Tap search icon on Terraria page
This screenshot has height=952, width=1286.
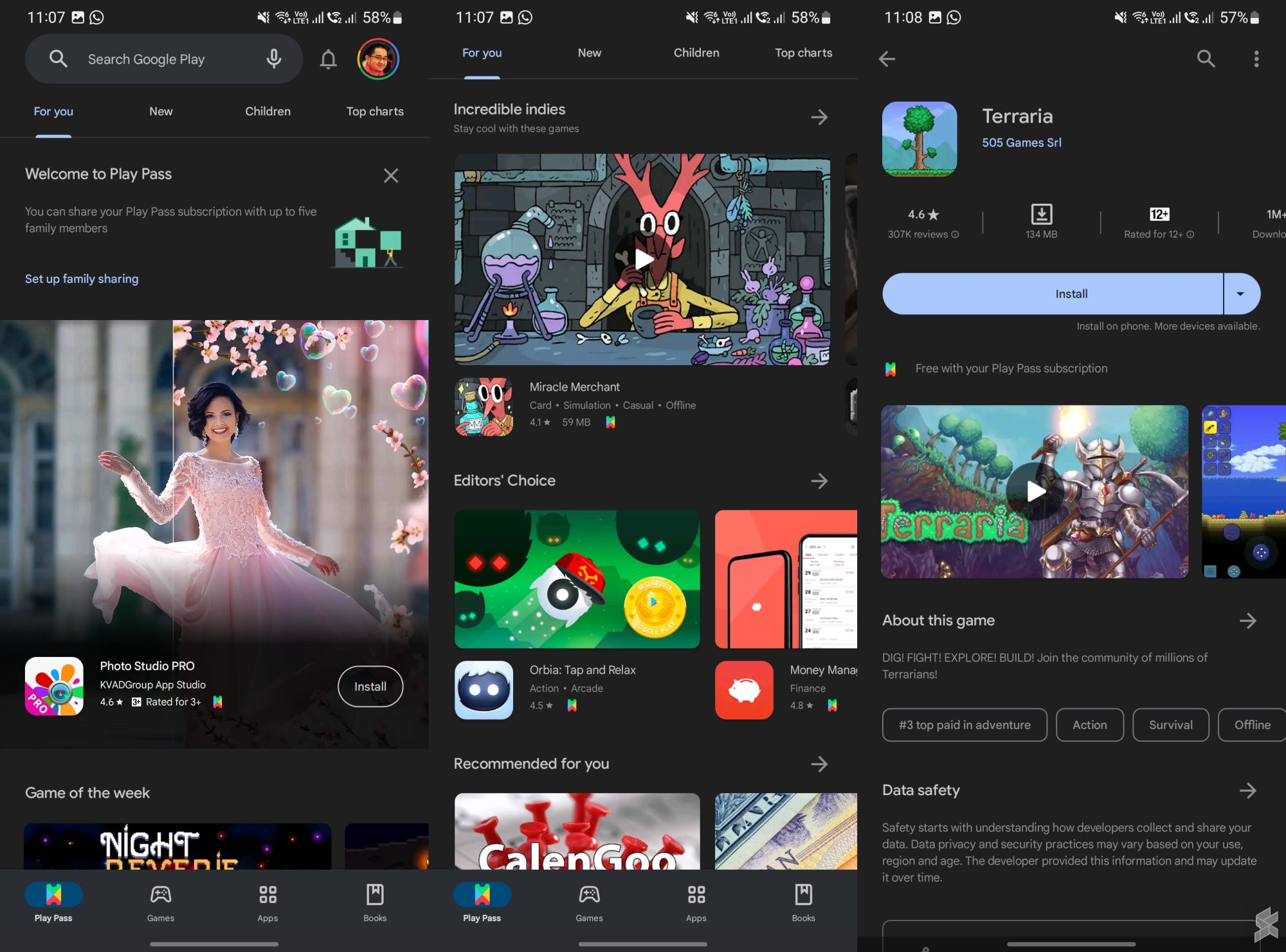pos(1206,59)
